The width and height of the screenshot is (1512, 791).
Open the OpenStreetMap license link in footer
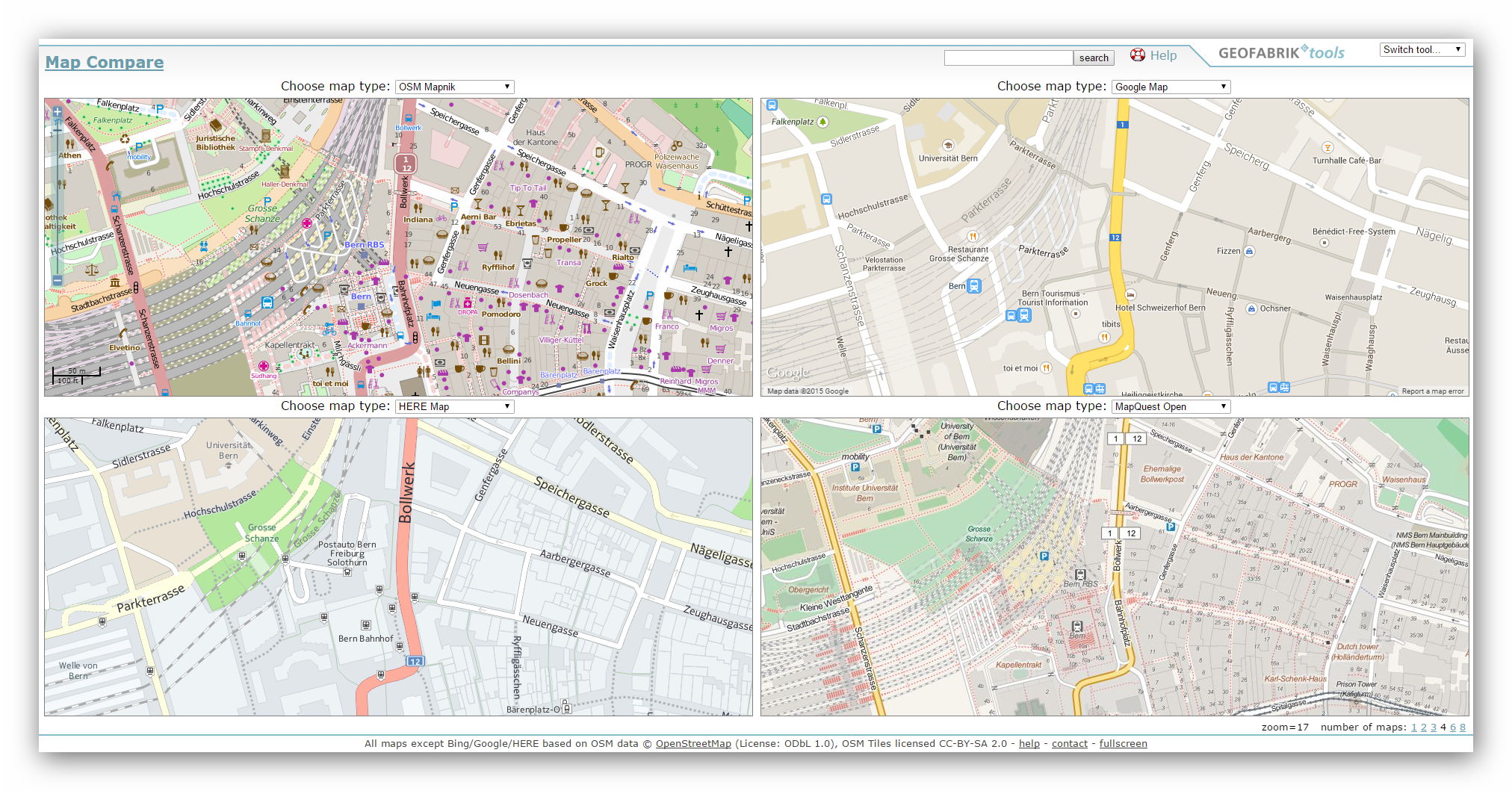[x=693, y=743]
